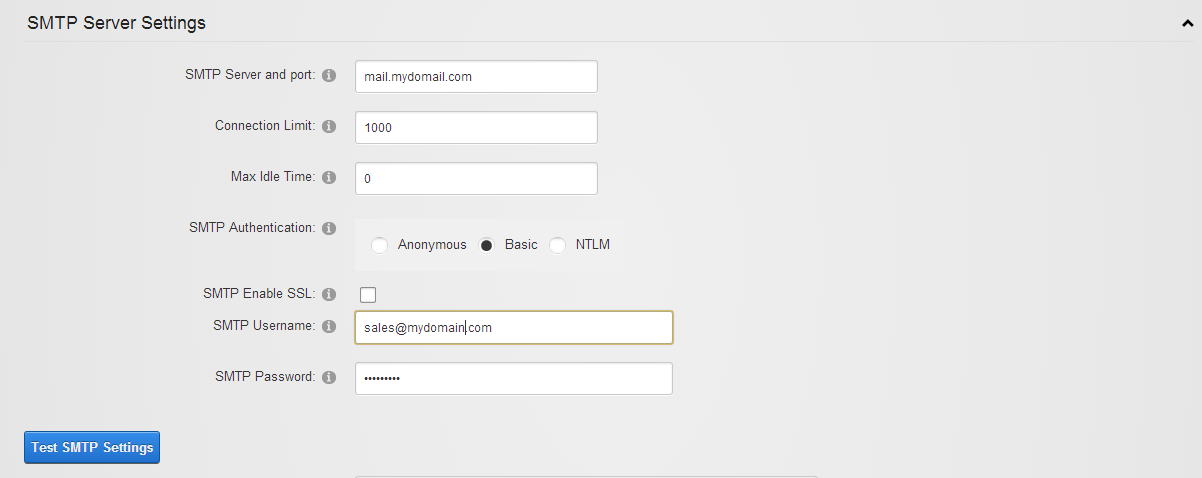Click the Max Idle Time input field

coord(476,178)
